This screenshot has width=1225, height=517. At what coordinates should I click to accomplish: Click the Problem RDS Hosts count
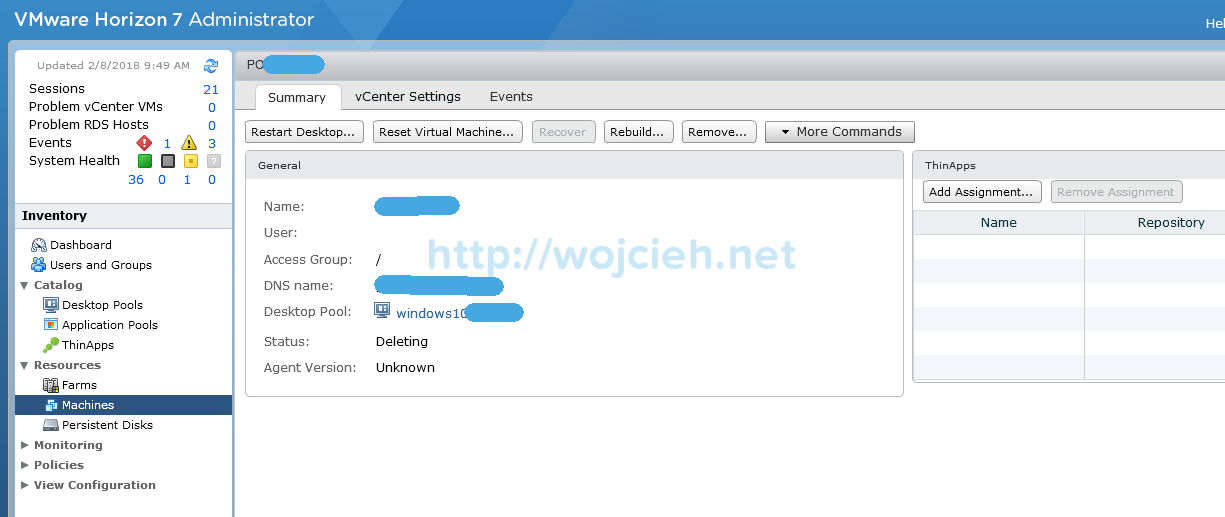point(212,125)
